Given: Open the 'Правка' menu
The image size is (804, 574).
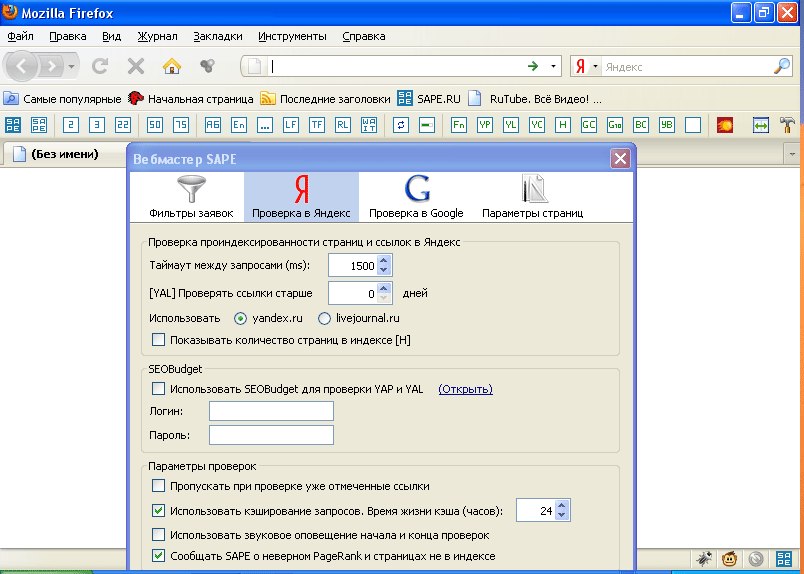Looking at the screenshot, I should coord(68,36).
